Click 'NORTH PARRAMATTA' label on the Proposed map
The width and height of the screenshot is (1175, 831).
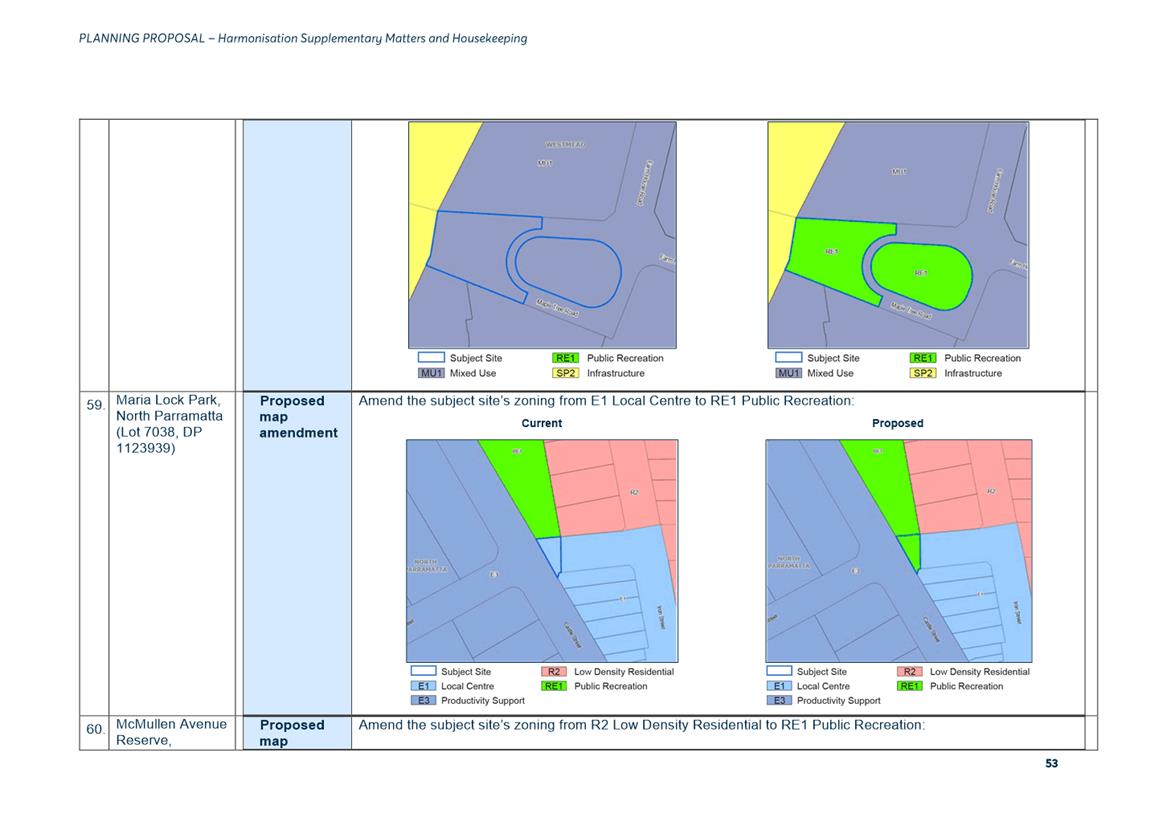pos(788,563)
